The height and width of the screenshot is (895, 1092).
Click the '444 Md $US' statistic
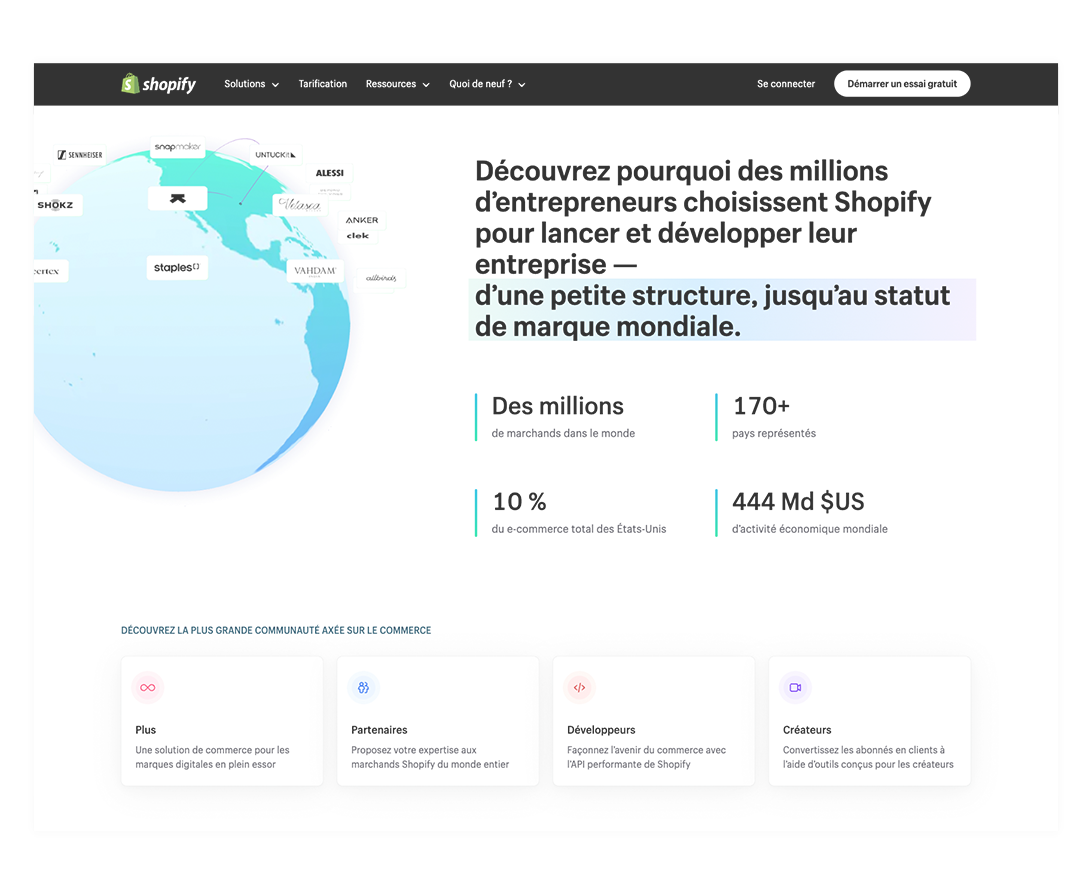click(798, 501)
